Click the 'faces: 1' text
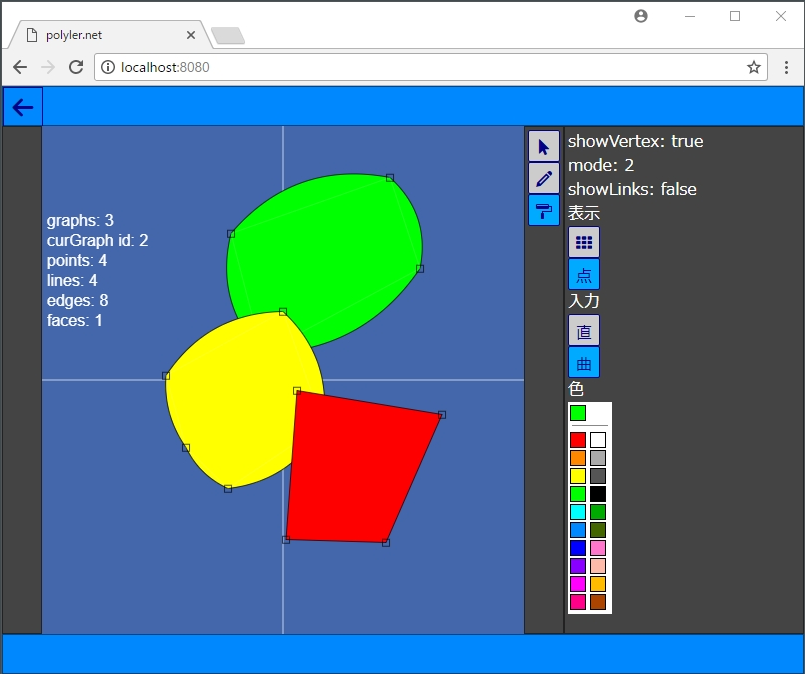 (x=74, y=320)
